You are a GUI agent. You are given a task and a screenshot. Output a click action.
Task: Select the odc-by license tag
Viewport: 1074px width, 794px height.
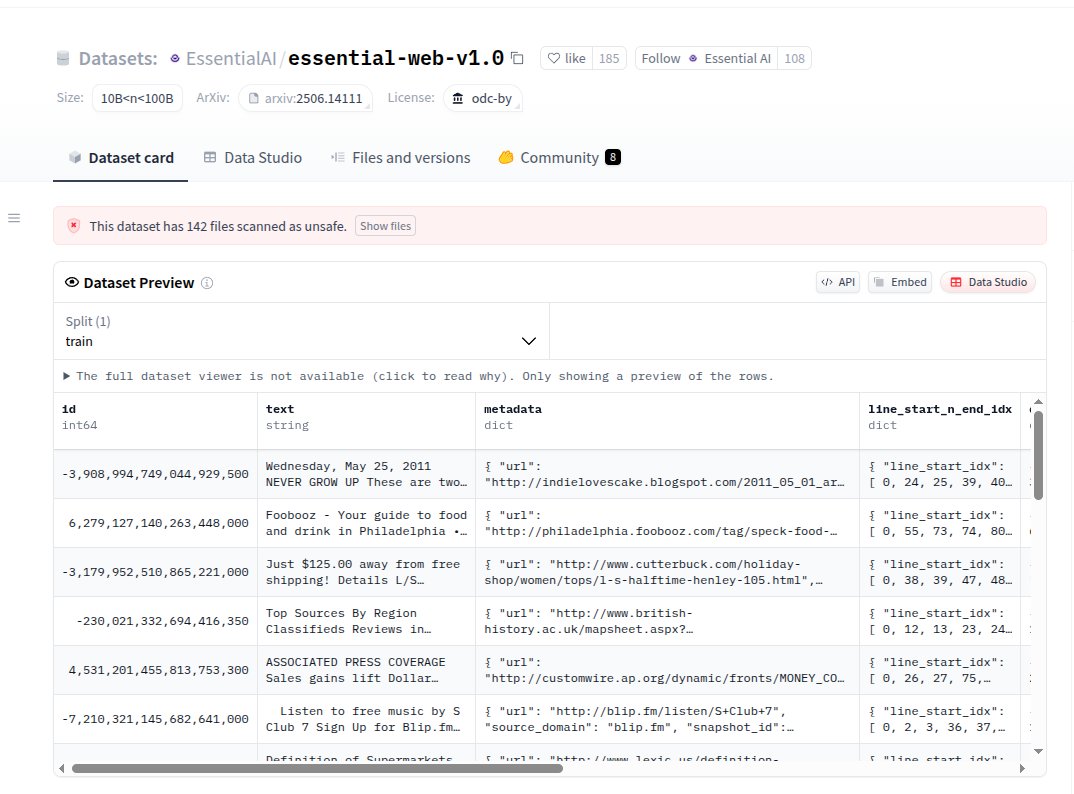pyautogui.click(x=483, y=98)
